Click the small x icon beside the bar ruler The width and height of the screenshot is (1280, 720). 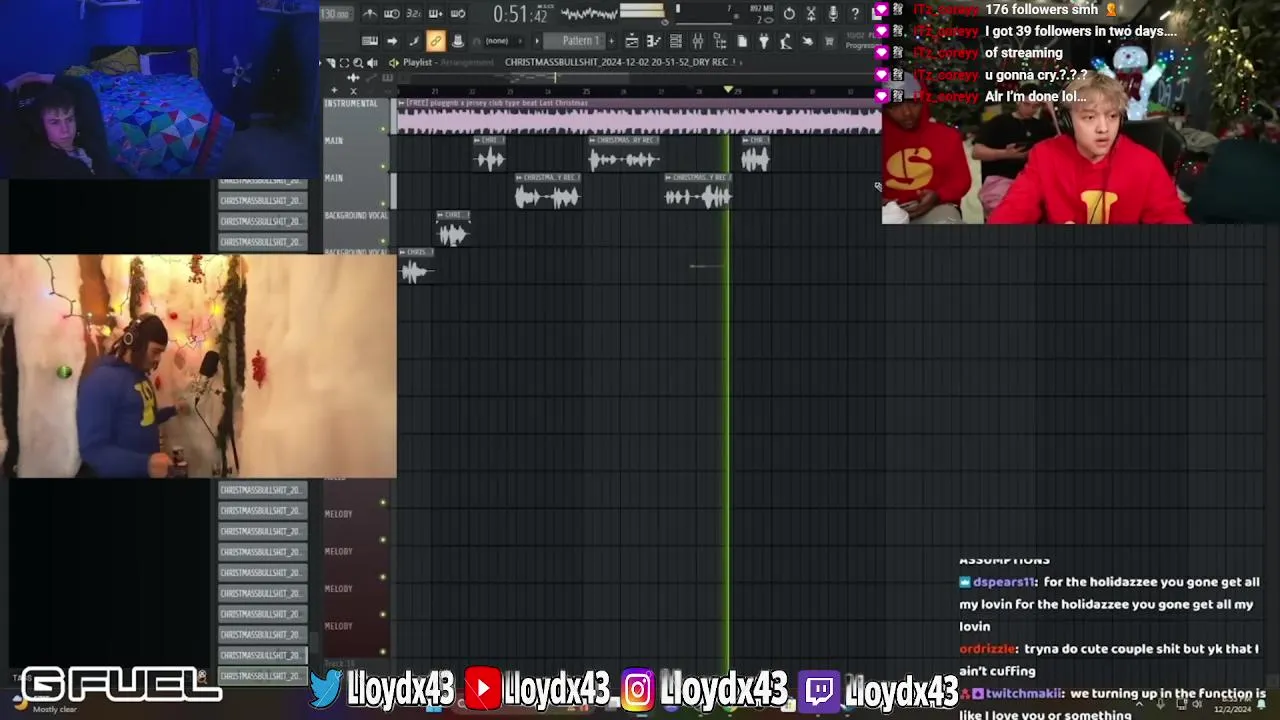pyautogui.click(x=353, y=91)
